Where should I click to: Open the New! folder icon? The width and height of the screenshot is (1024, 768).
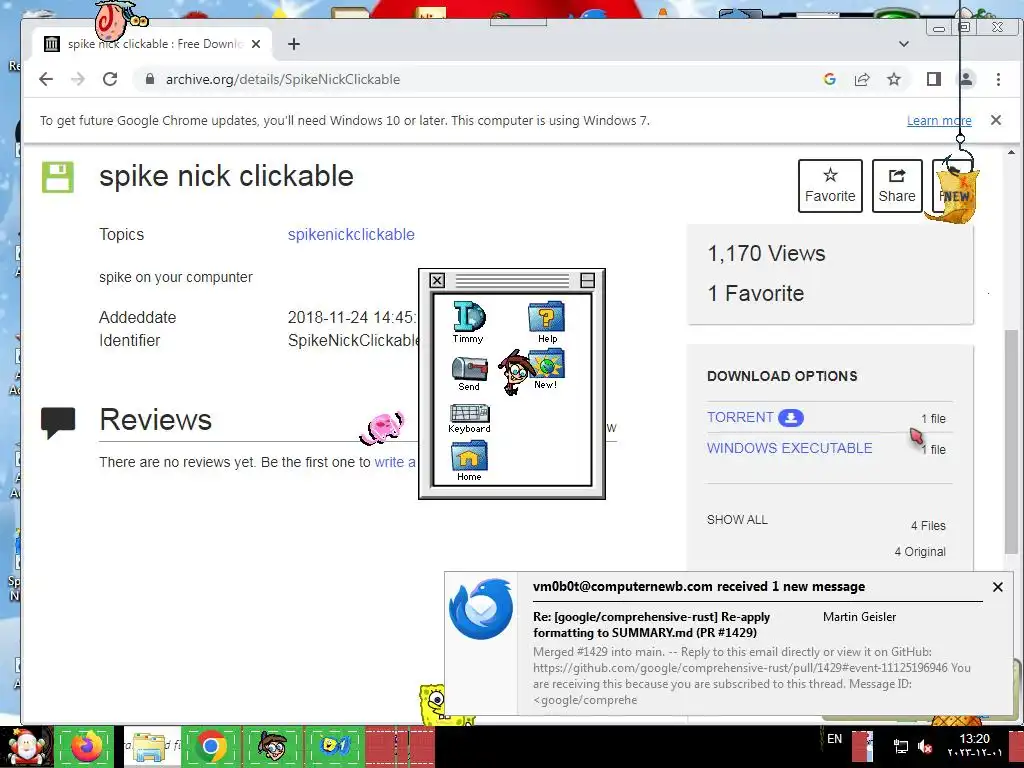pyautogui.click(x=547, y=370)
